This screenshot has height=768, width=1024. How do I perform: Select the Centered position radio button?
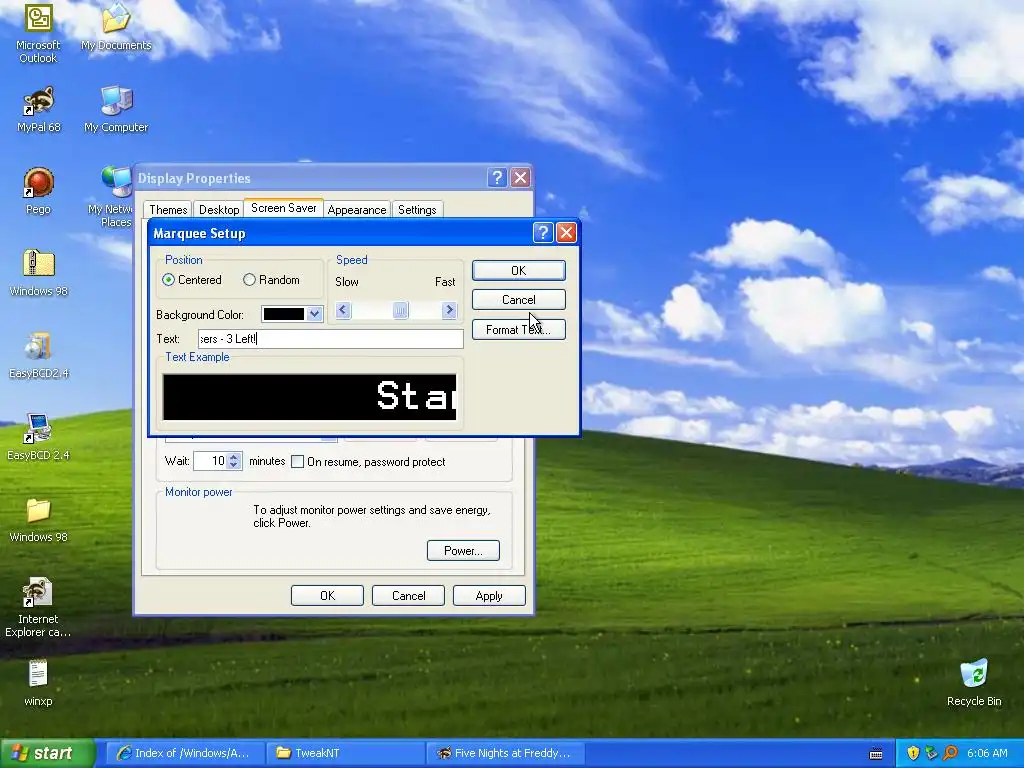point(168,280)
